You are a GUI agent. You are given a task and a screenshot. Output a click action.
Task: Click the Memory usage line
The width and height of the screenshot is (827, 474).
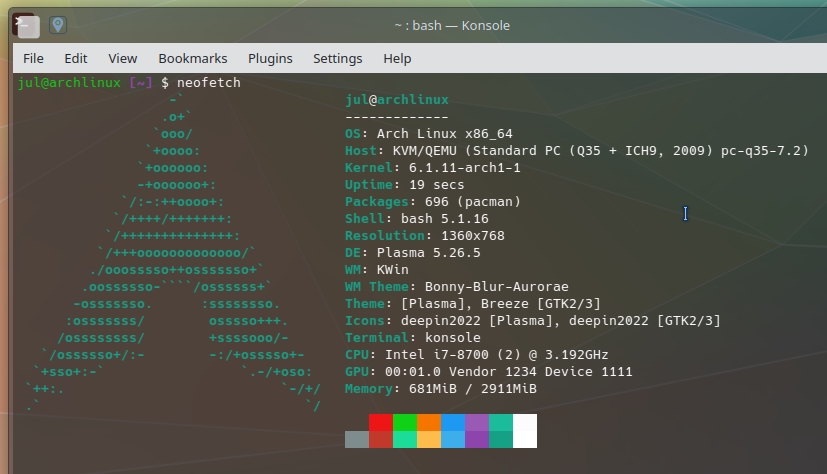(x=440, y=388)
